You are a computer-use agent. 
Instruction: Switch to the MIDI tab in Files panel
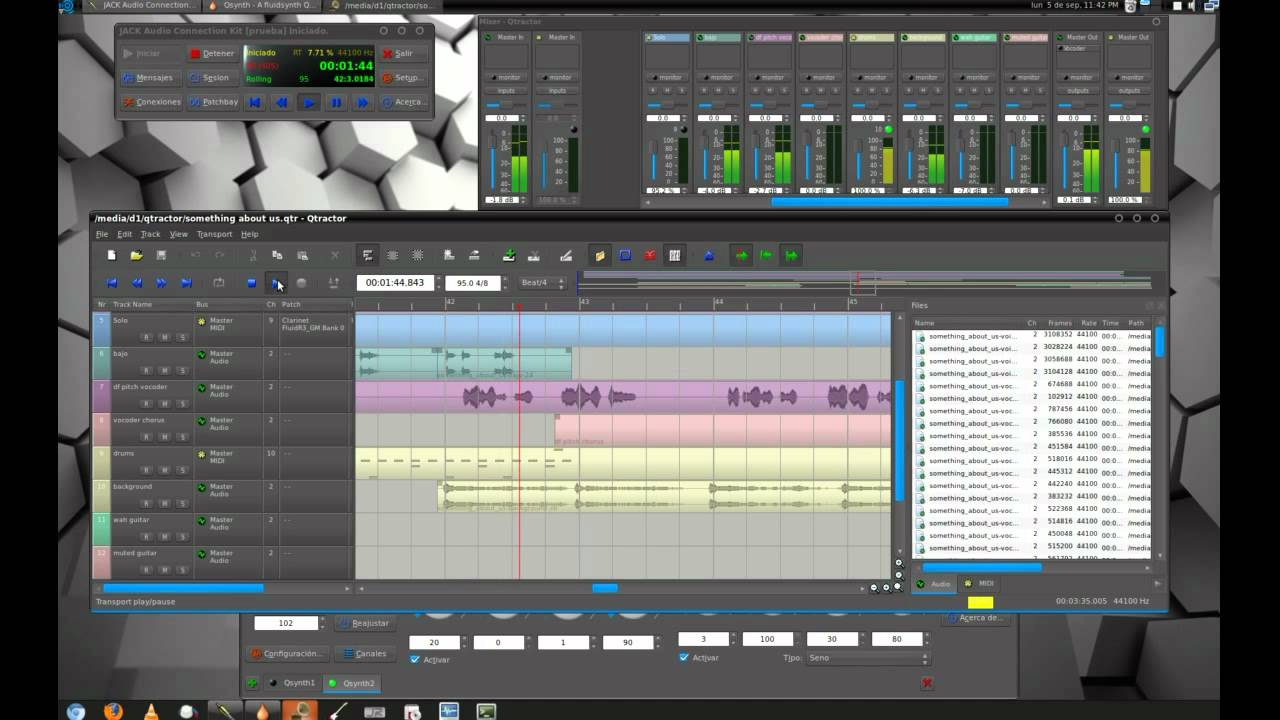pos(981,583)
